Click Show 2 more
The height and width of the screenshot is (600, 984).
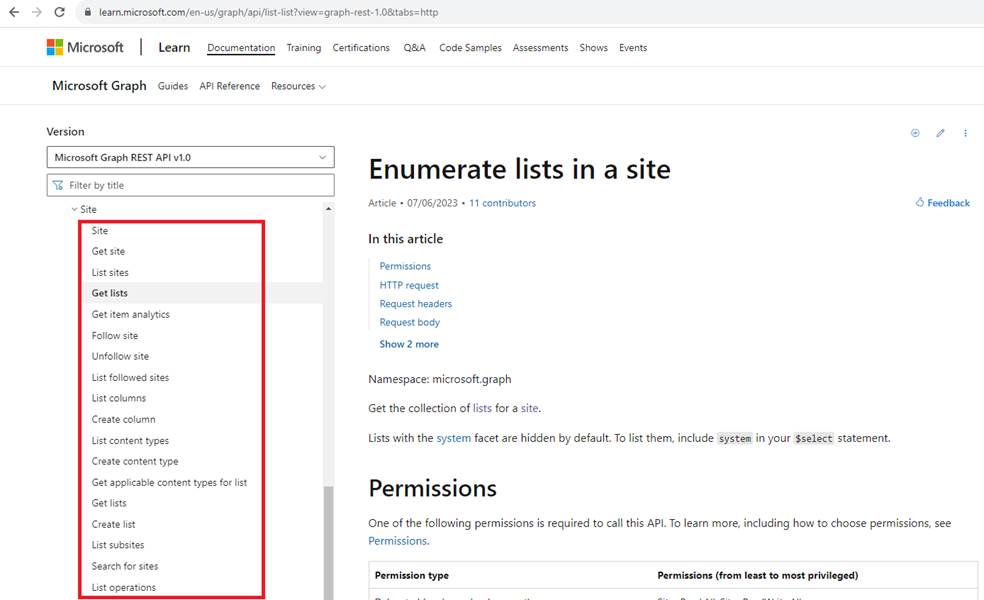pos(409,344)
